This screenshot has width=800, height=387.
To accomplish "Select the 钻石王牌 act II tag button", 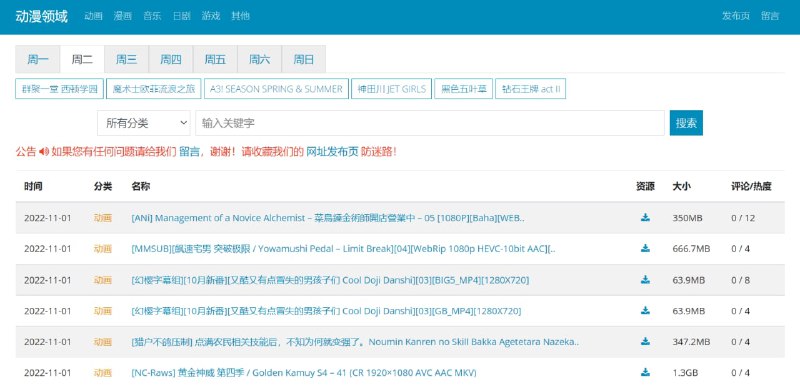I will 531,89.
